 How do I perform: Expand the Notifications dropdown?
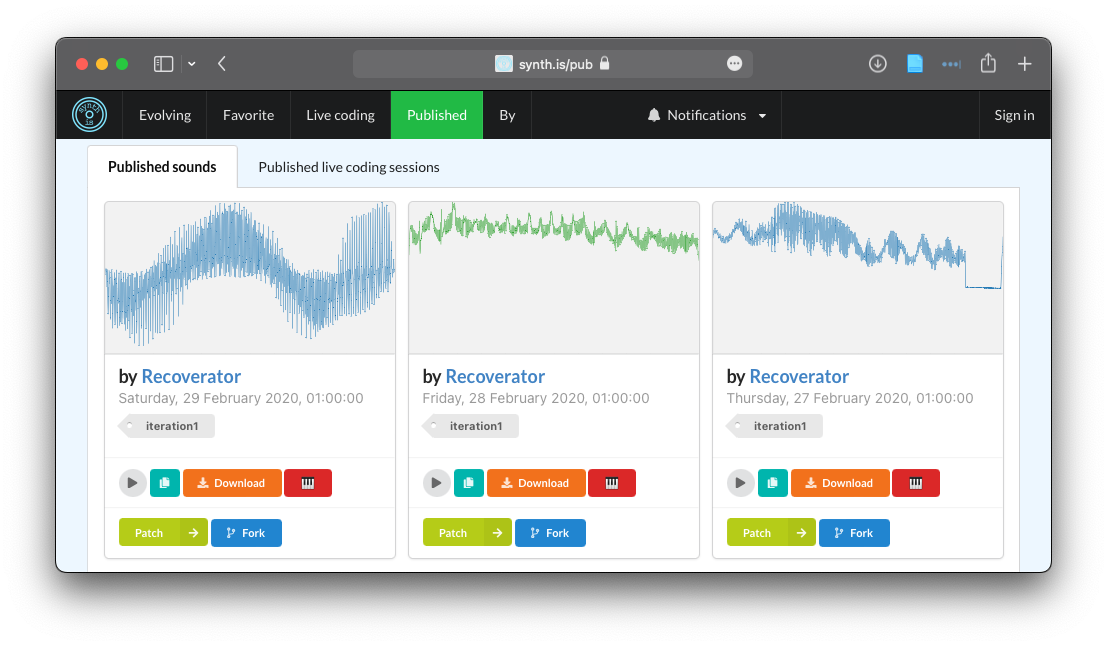[707, 115]
